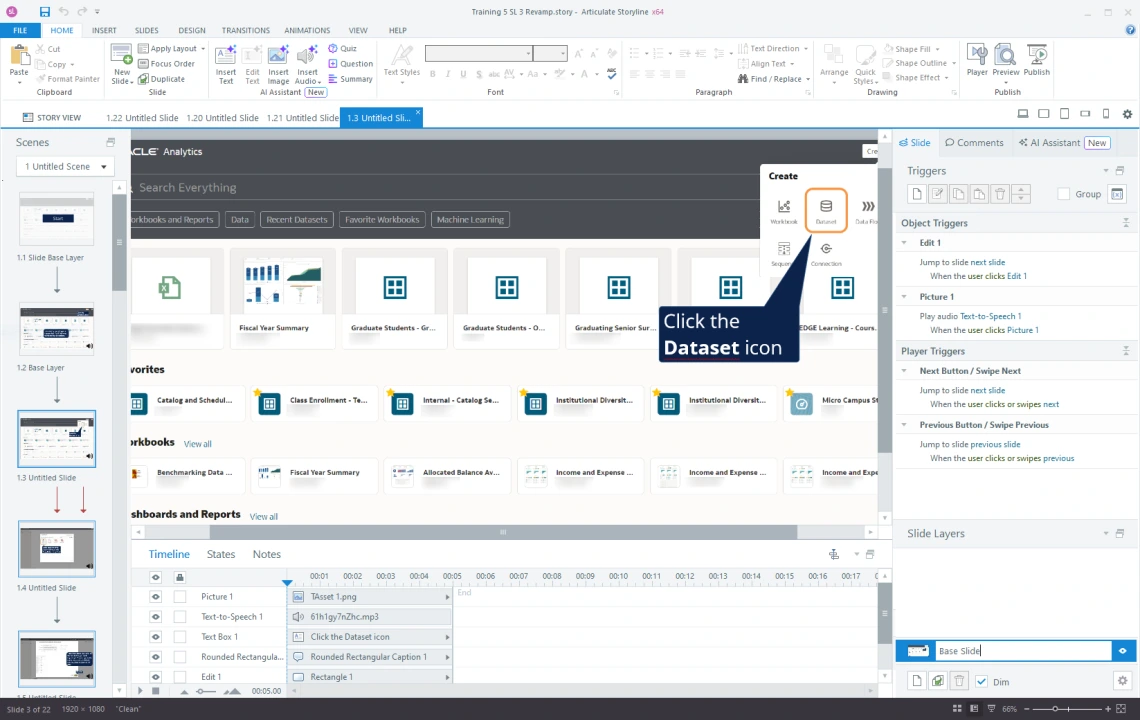The width and height of the screenshot is (1140, 720).
Task: Uncheck the Dim checkbox
Action: pos(982,681)
